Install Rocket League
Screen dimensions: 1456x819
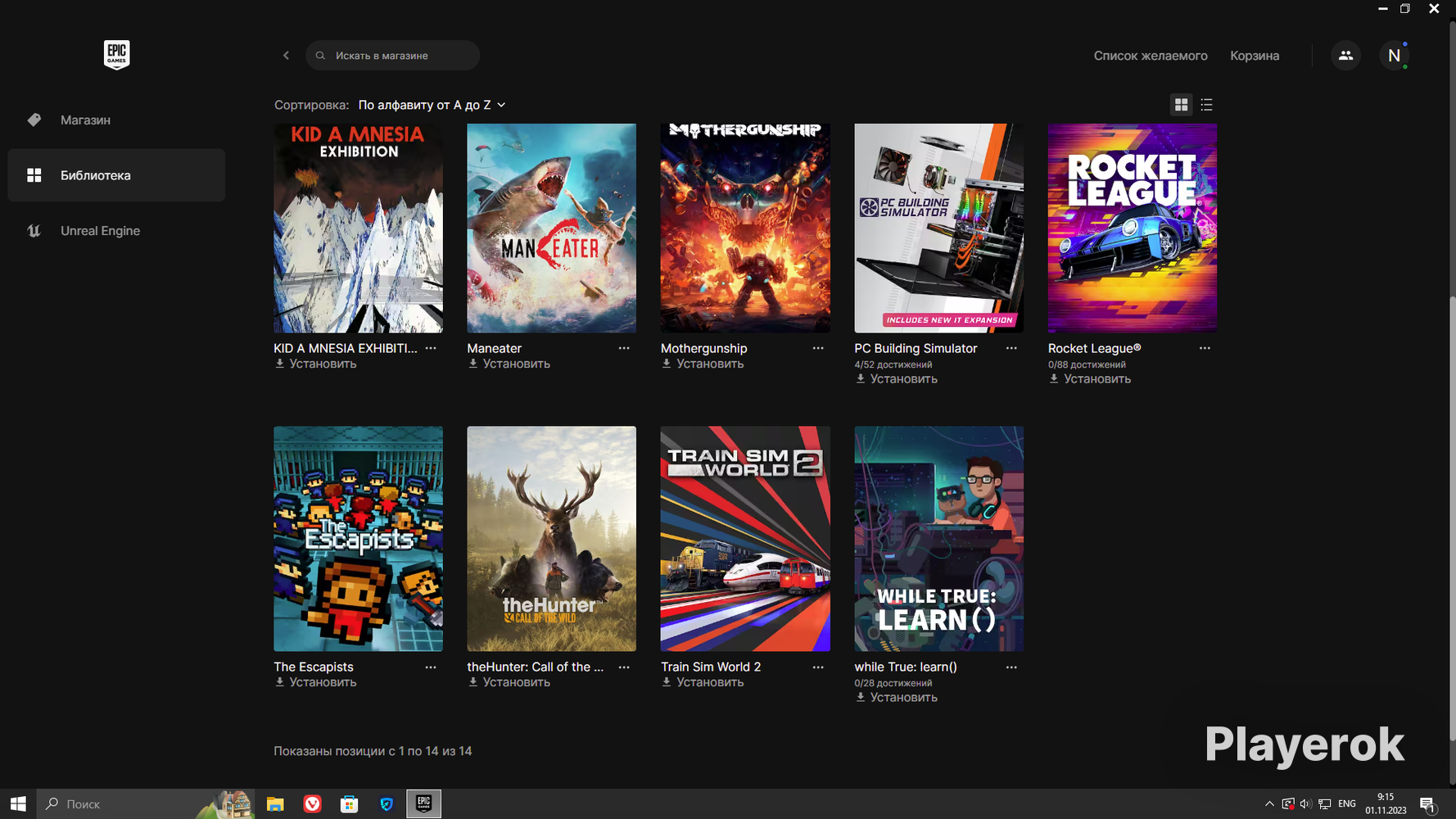point(1090,379)
